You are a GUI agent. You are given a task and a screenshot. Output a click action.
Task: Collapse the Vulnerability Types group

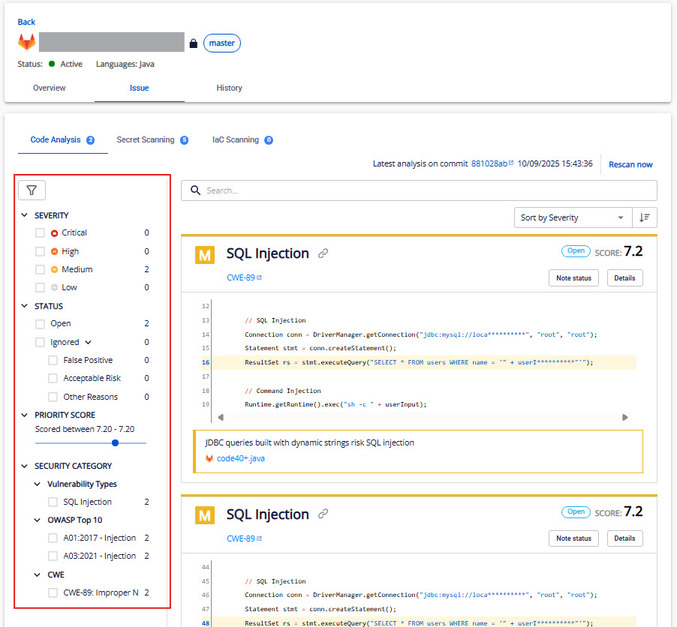tap(38, 484)
